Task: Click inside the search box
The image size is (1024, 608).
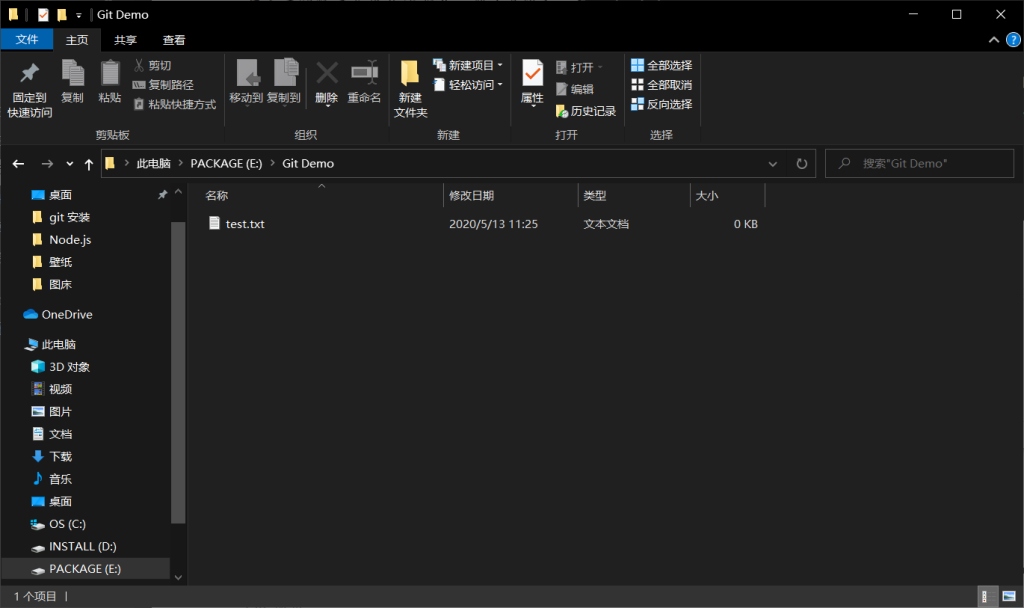Action: pyautogui.click(x=920, y=163)
